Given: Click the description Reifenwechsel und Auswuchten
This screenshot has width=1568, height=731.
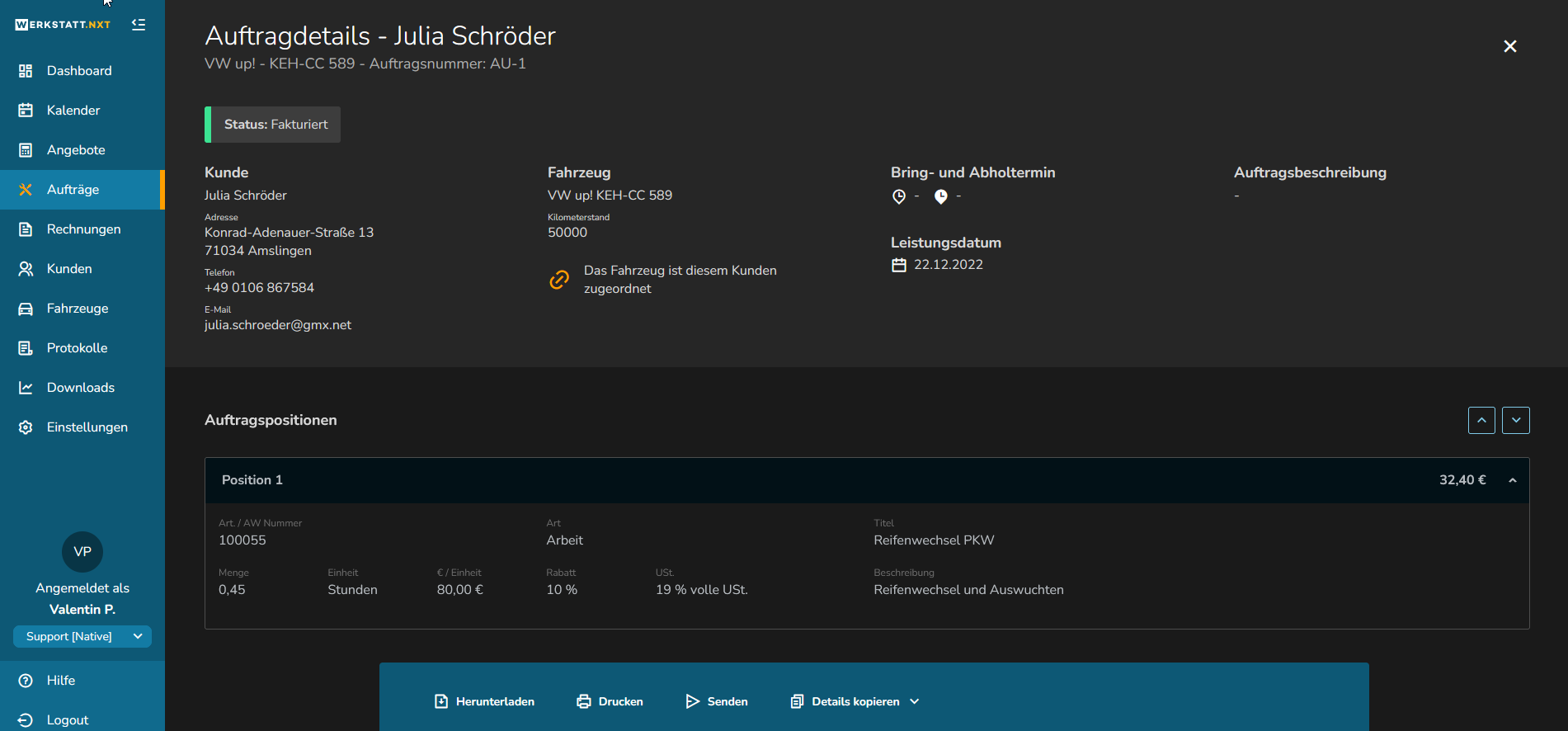Looking at the screenshot, I should (968, 590).
